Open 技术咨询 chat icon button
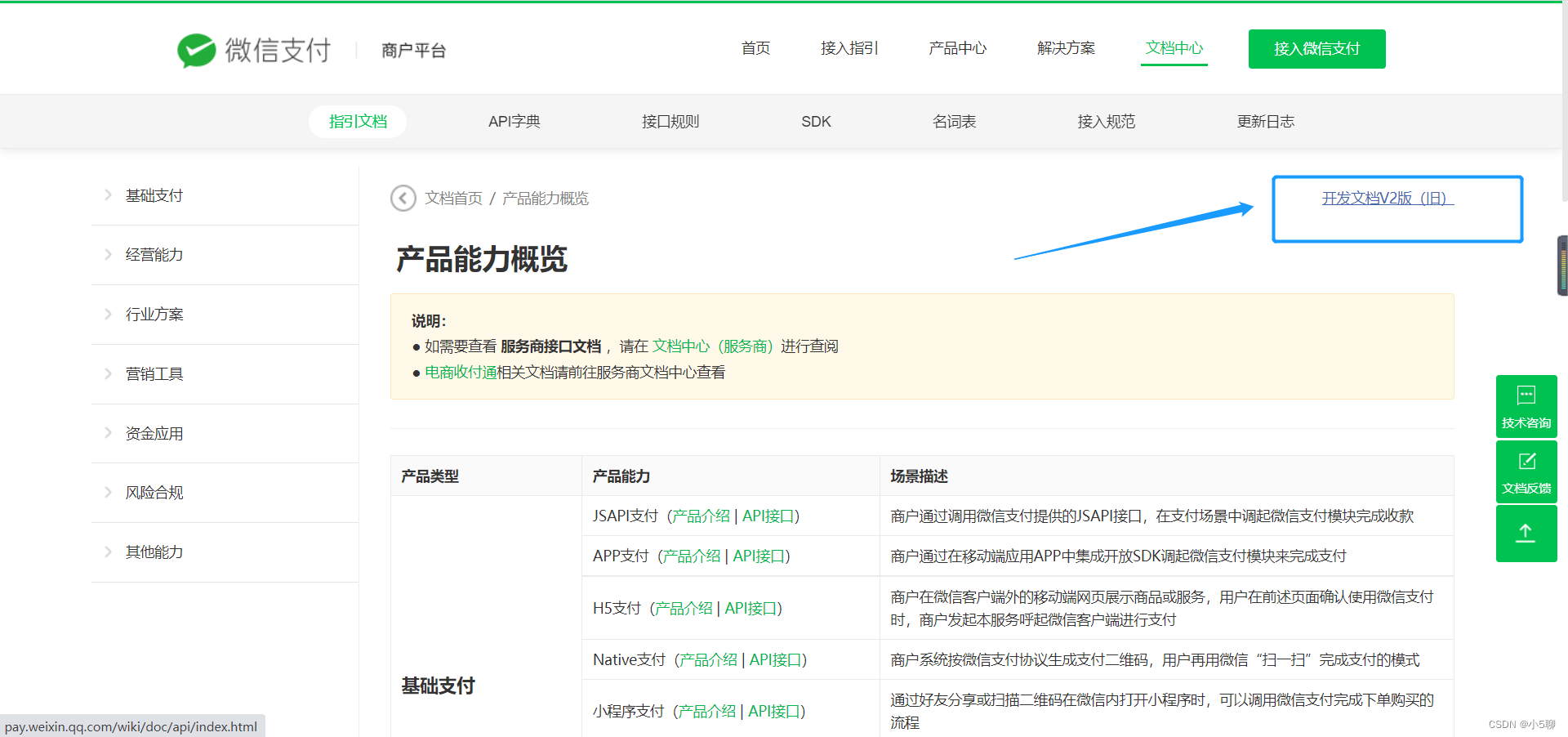Viewport: 1568px width, 737px height. (x=1526, y=406)
